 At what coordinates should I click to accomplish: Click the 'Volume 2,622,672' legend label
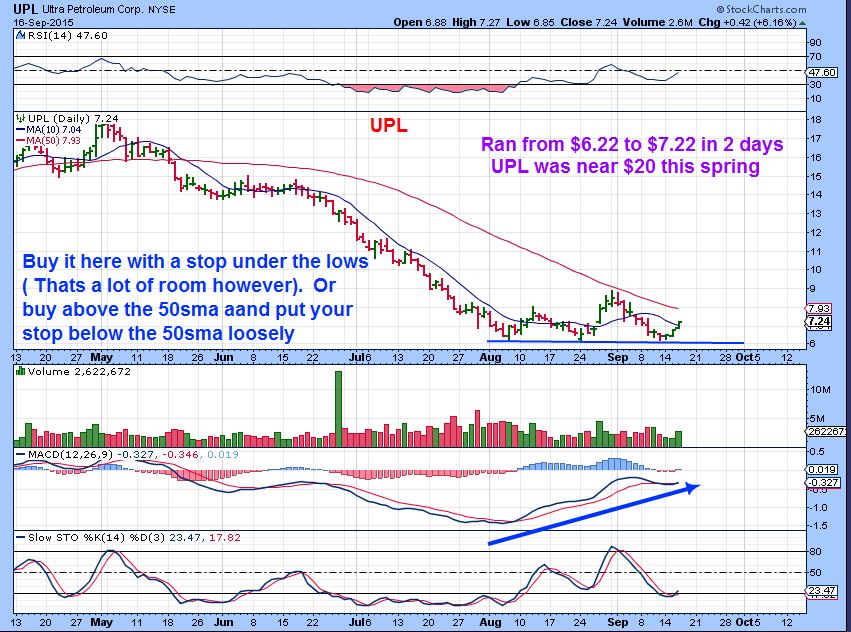point(79,371)
